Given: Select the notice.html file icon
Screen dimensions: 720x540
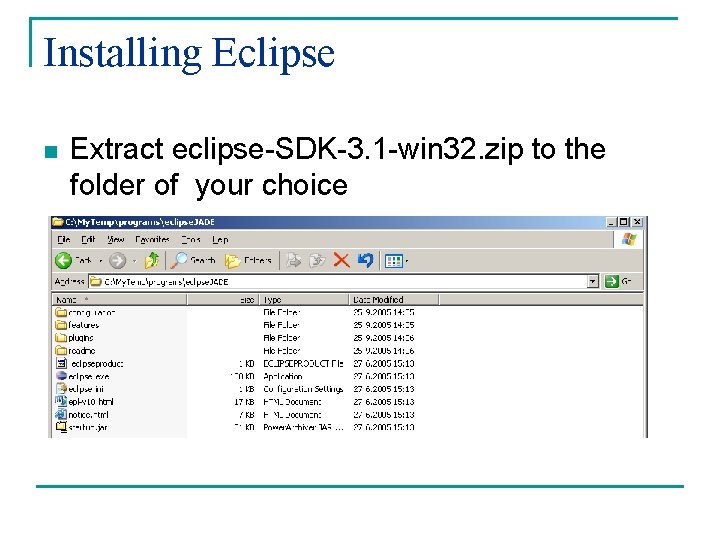Looking at the screenshot, I should coord(61,414).
